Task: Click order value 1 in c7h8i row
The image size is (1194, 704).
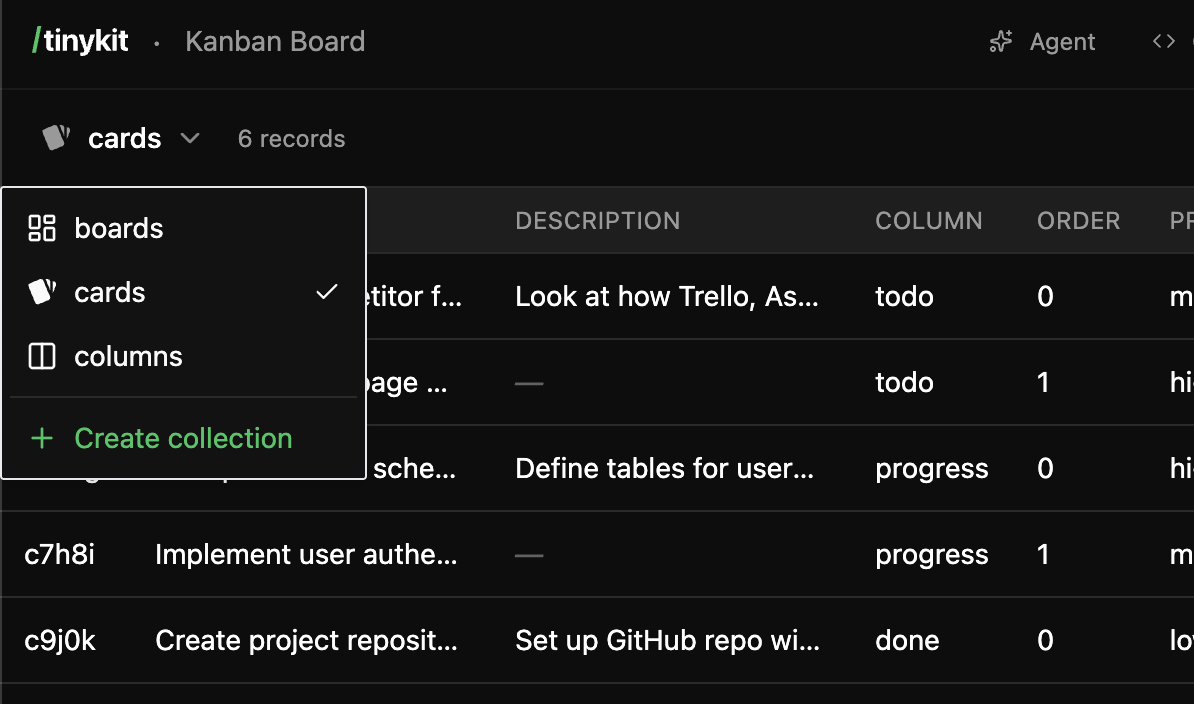Action: point(1043,554)
